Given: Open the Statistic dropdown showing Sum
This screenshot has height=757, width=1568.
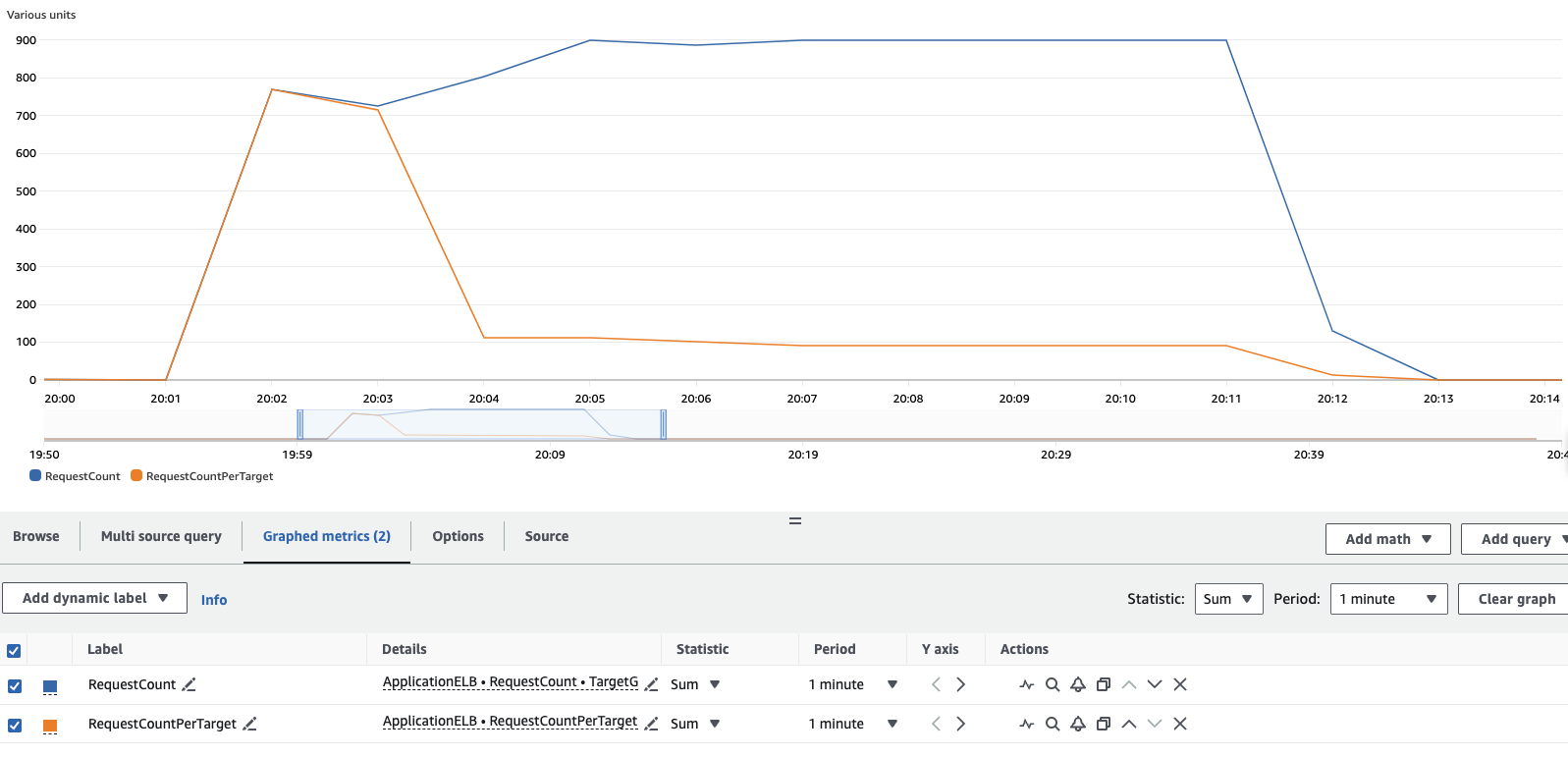Looking at the screenshot, I should point(1228,599).
